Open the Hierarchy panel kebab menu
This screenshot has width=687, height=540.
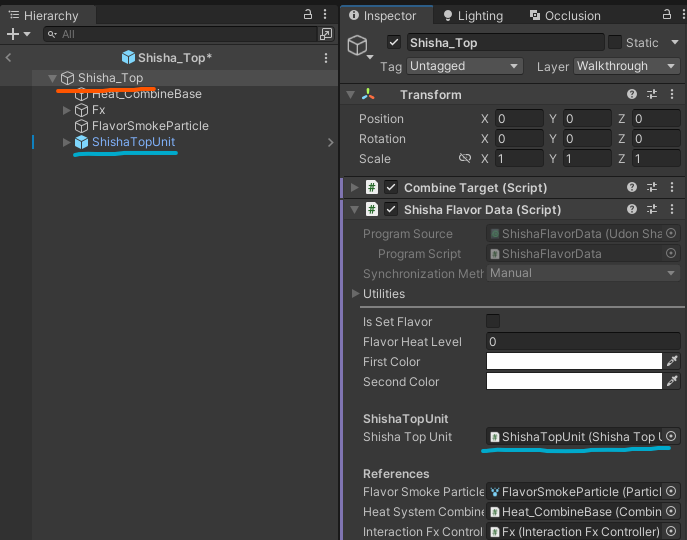pyautogui.click(x=325, y=14)
